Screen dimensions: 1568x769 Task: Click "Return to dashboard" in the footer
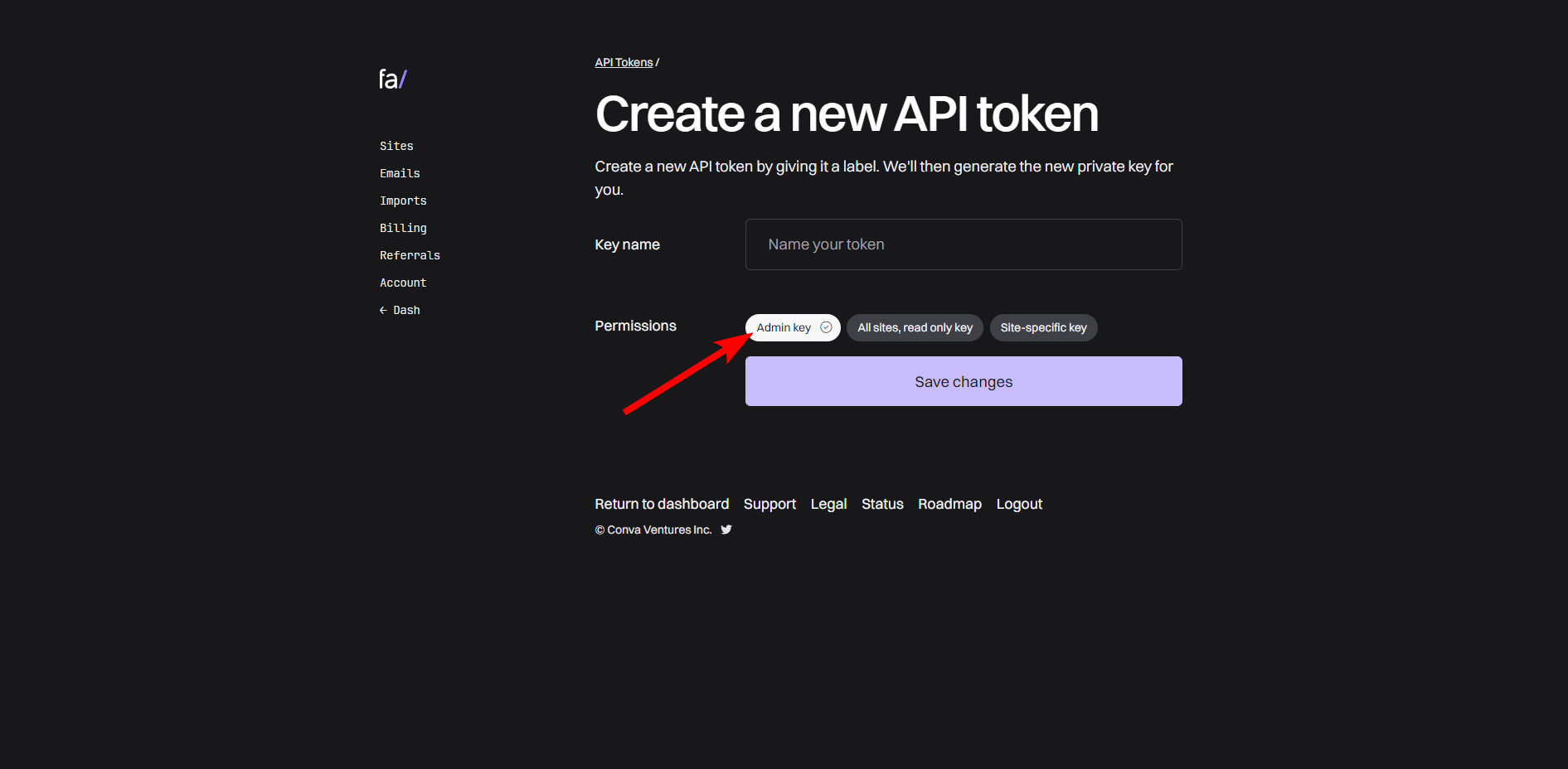[662, 503]
